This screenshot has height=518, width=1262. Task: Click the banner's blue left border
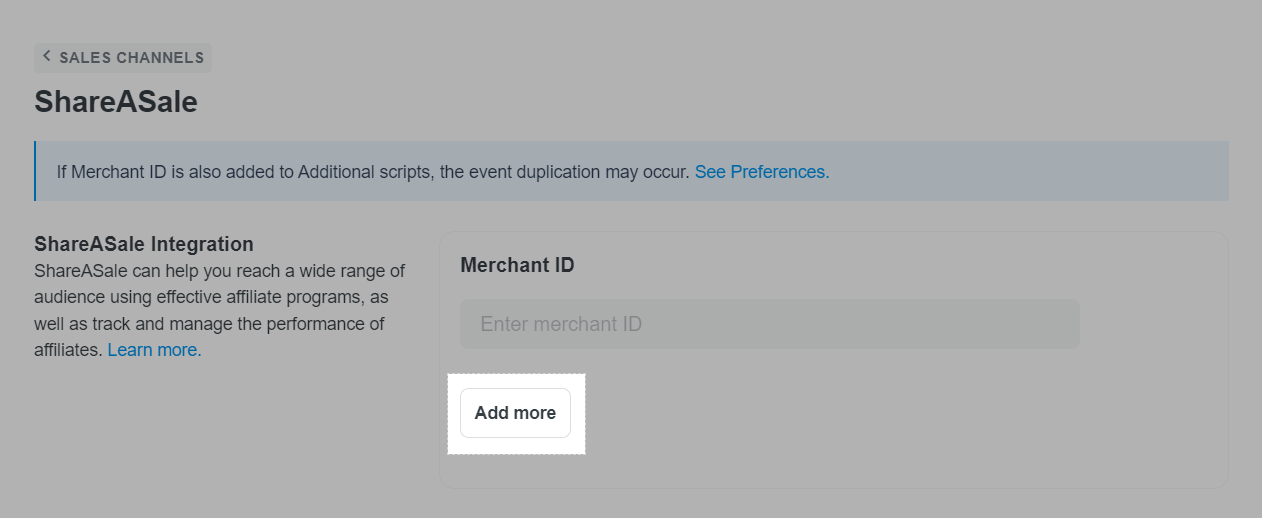tap(35, 171)
